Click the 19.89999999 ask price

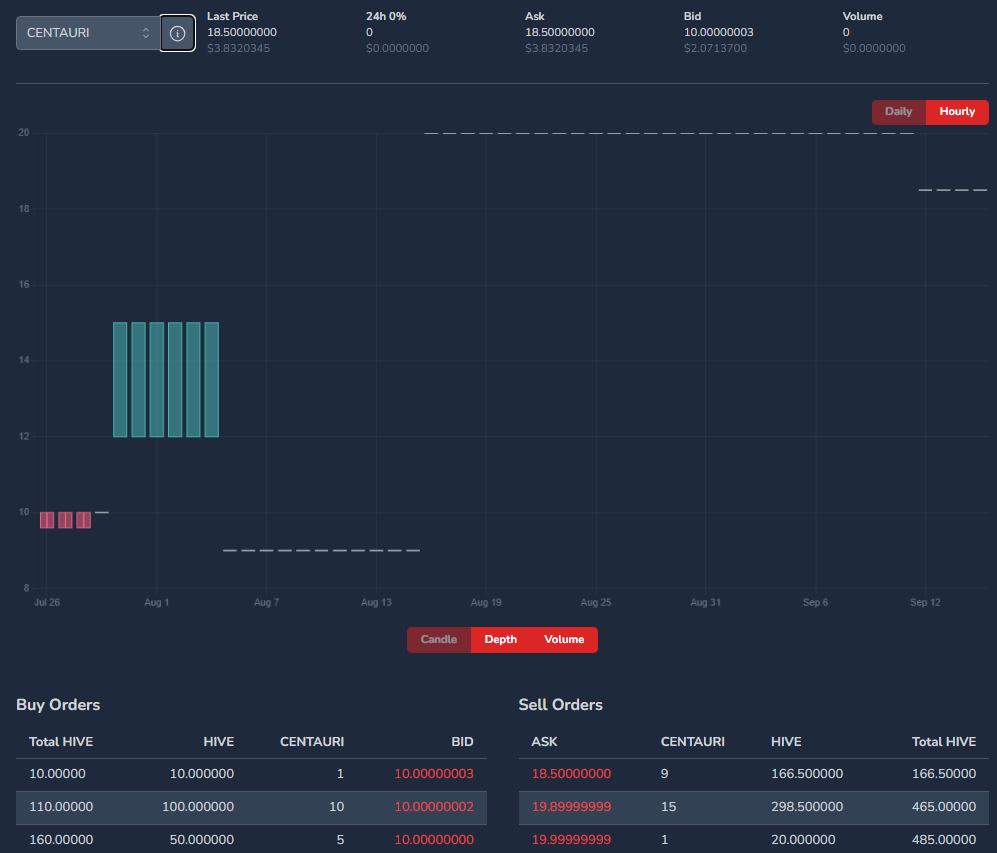[571, 807]
